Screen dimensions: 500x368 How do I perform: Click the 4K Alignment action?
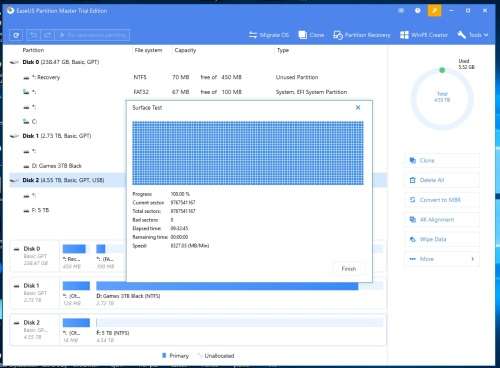pos(442,220)
